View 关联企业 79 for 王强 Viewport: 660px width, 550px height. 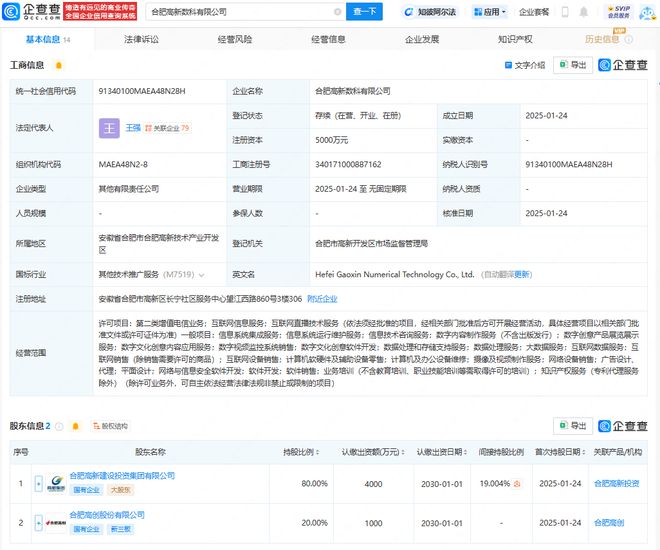tap(168, 128)
